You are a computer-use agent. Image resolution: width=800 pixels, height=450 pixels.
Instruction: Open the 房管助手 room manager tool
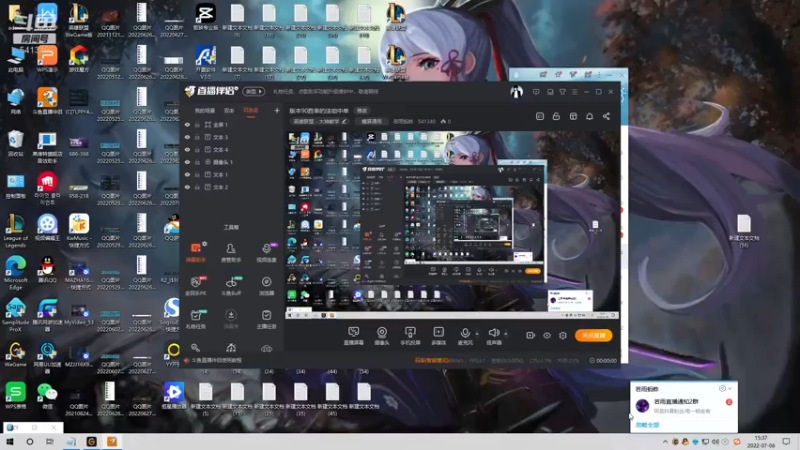[x=231, y=252]
